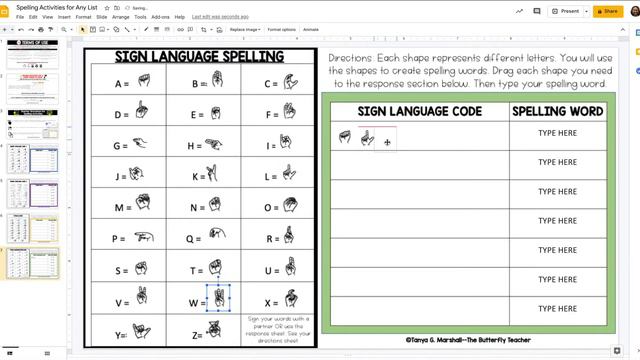Click the Add comment toolbar icon
The image size is (640, 360).
(190, 30)
